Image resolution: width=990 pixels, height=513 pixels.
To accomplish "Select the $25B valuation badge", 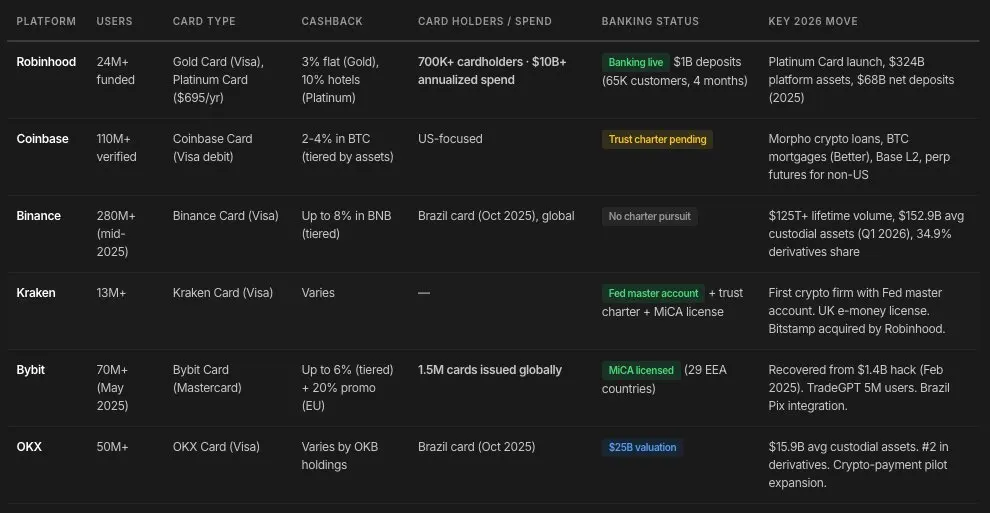I will (x=642, y=447).
